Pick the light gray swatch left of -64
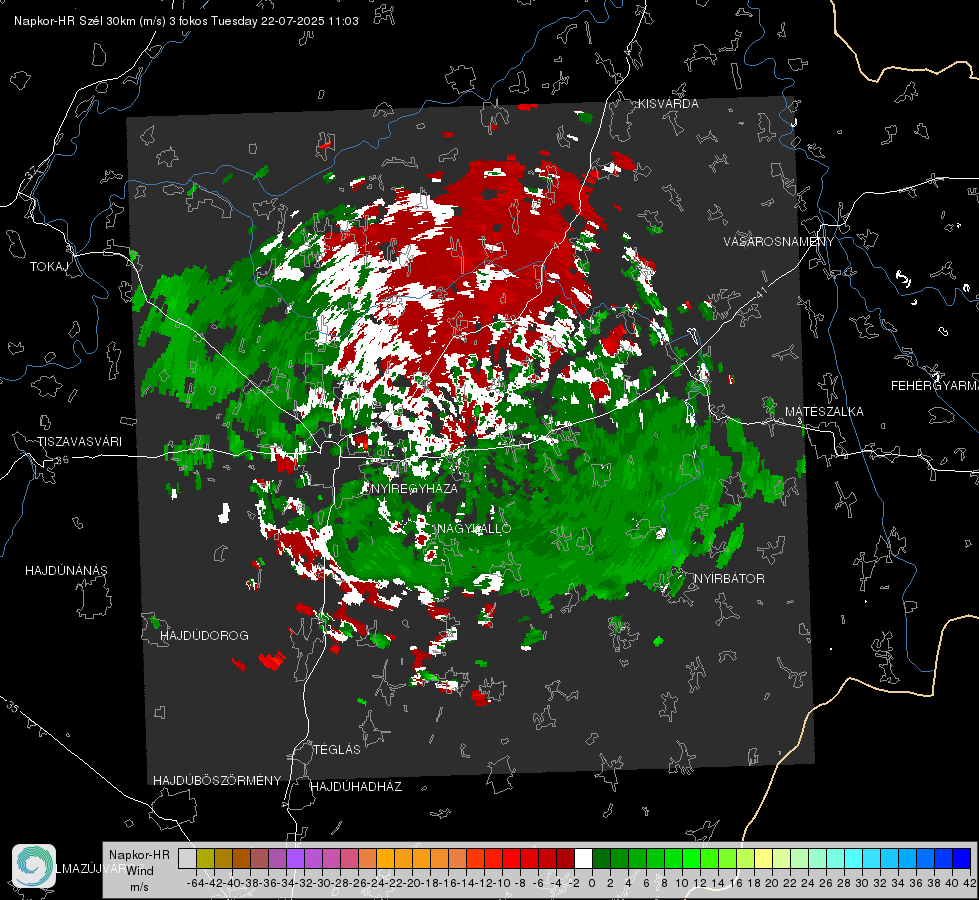979x900 pixels. pos(187,858)
